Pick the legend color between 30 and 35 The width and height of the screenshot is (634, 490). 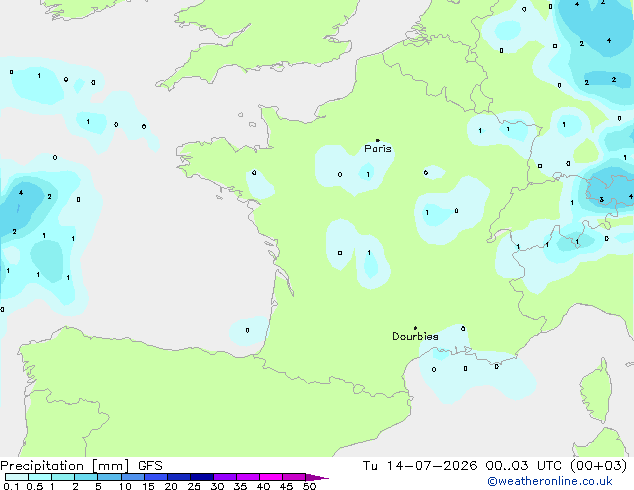224,477
